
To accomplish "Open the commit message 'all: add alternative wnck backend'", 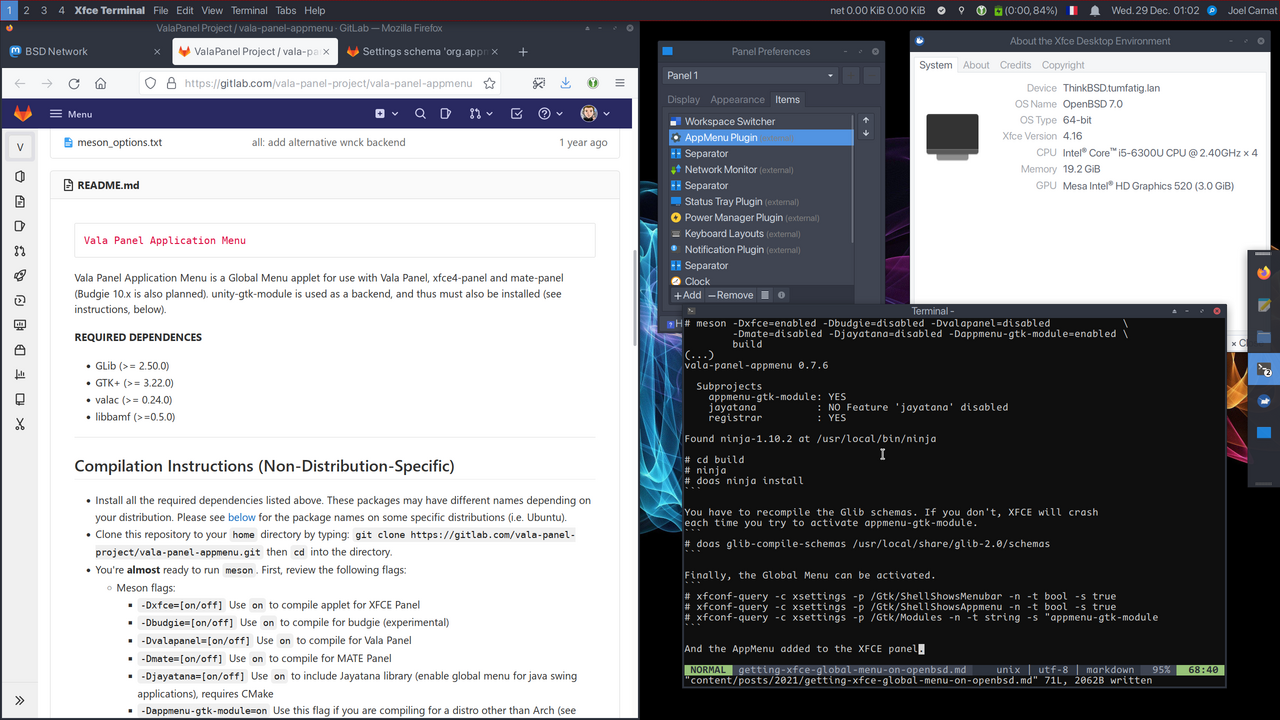I will click(x=328, y=142).
